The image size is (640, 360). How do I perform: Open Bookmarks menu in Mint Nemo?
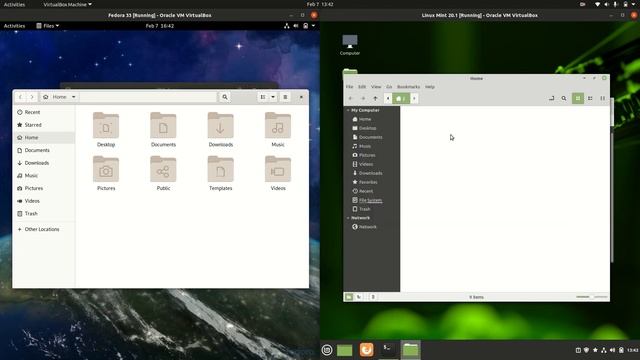coord(409,87)
